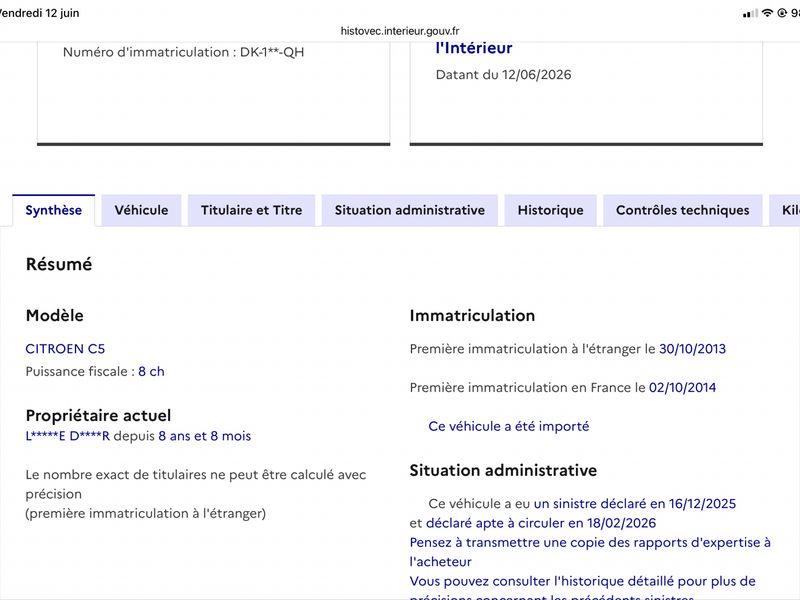Select Le nombre exact de titulaires note

tap(196, 484)
